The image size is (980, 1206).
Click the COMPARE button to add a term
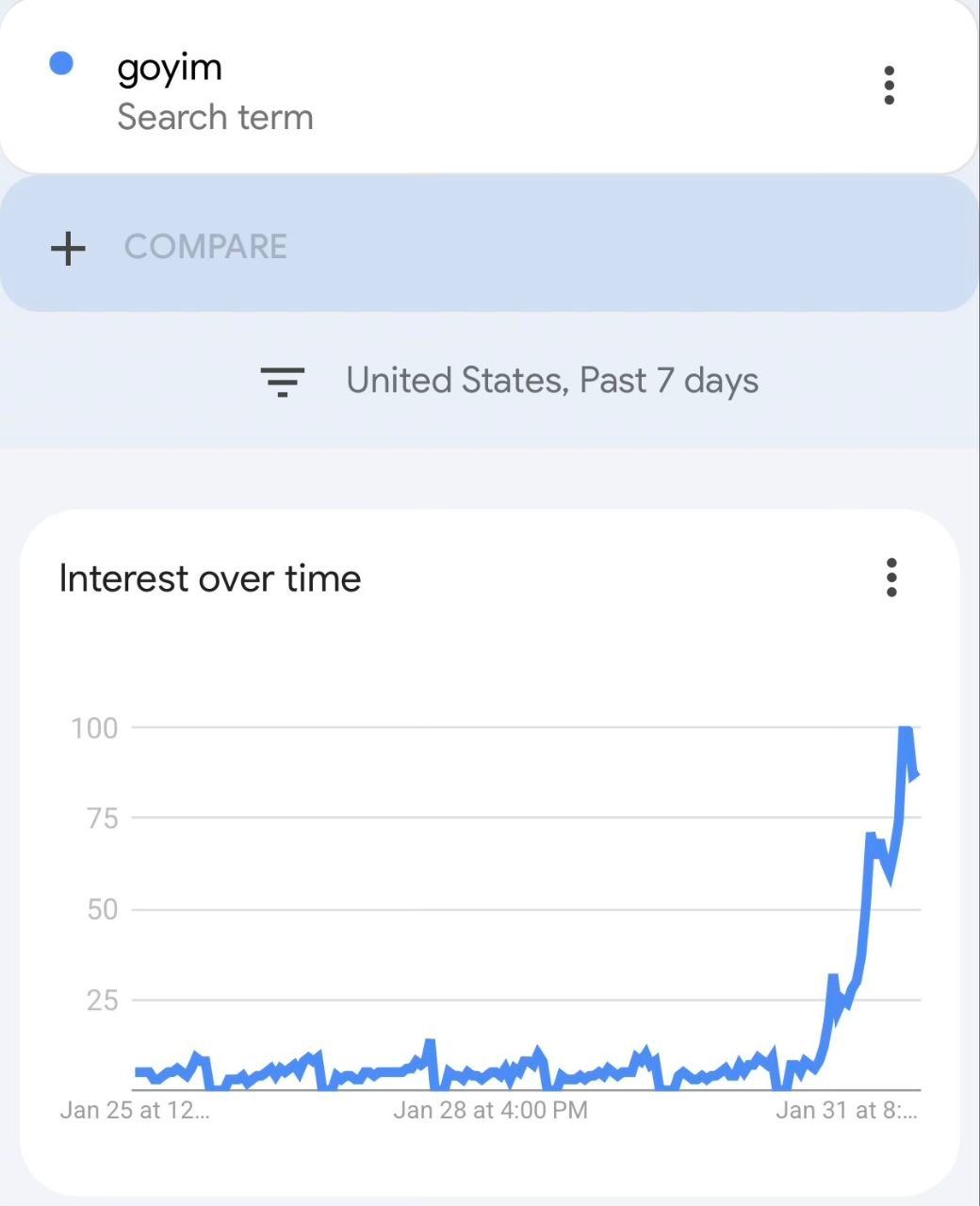(205, 247)
